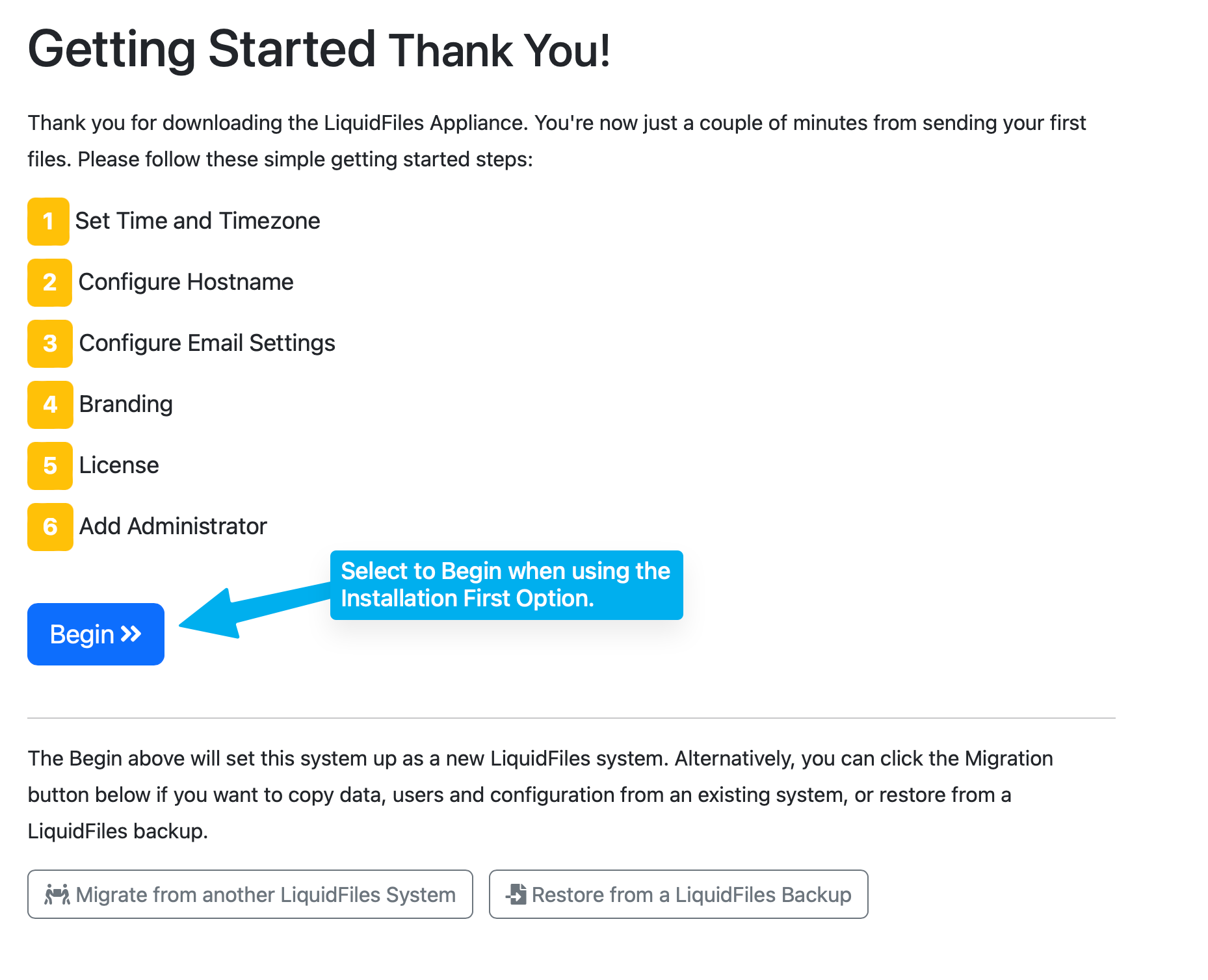Image resolution: width=1208 pixels, height=980 pixels.
Task: Click the yellow step 2 badge
Action: (x=49, y=282)
